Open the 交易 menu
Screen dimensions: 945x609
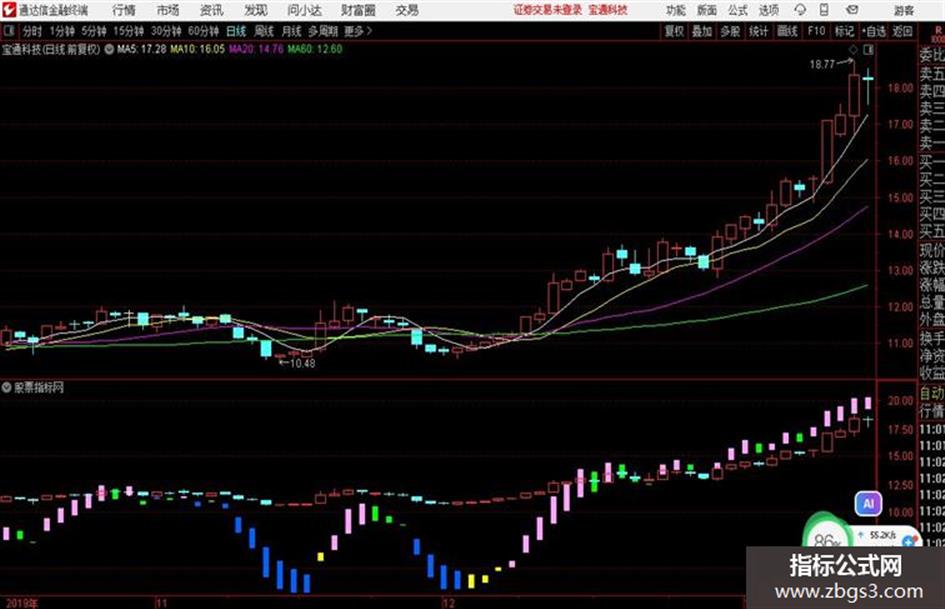point(407,10)
